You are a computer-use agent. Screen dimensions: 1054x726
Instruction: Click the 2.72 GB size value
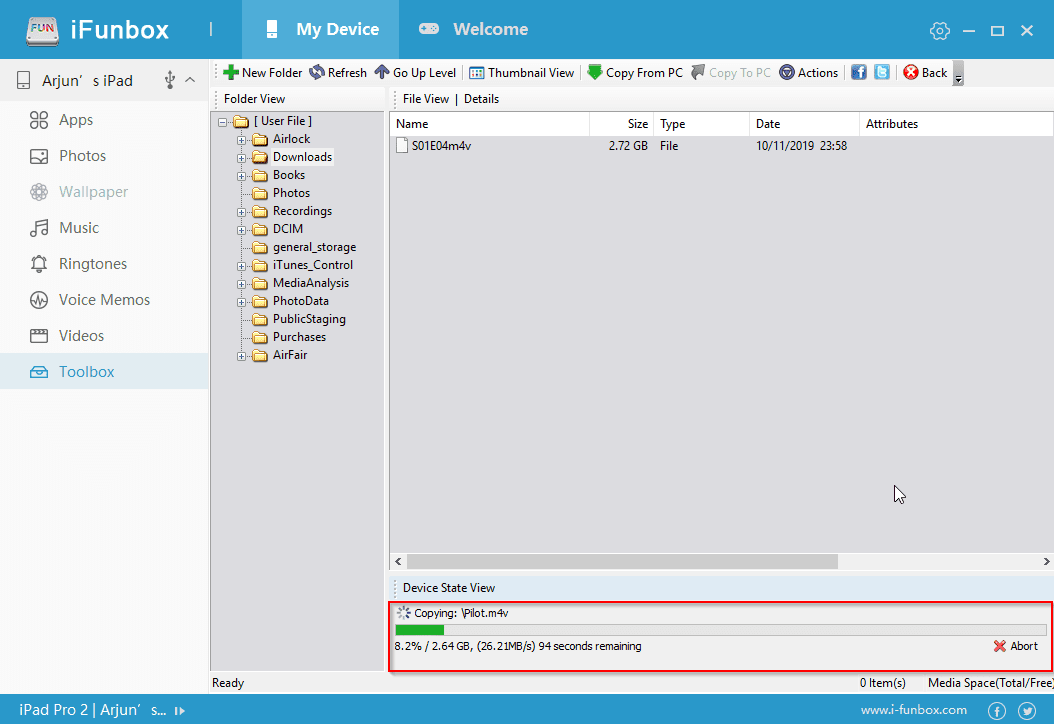[x=628, y=146]
